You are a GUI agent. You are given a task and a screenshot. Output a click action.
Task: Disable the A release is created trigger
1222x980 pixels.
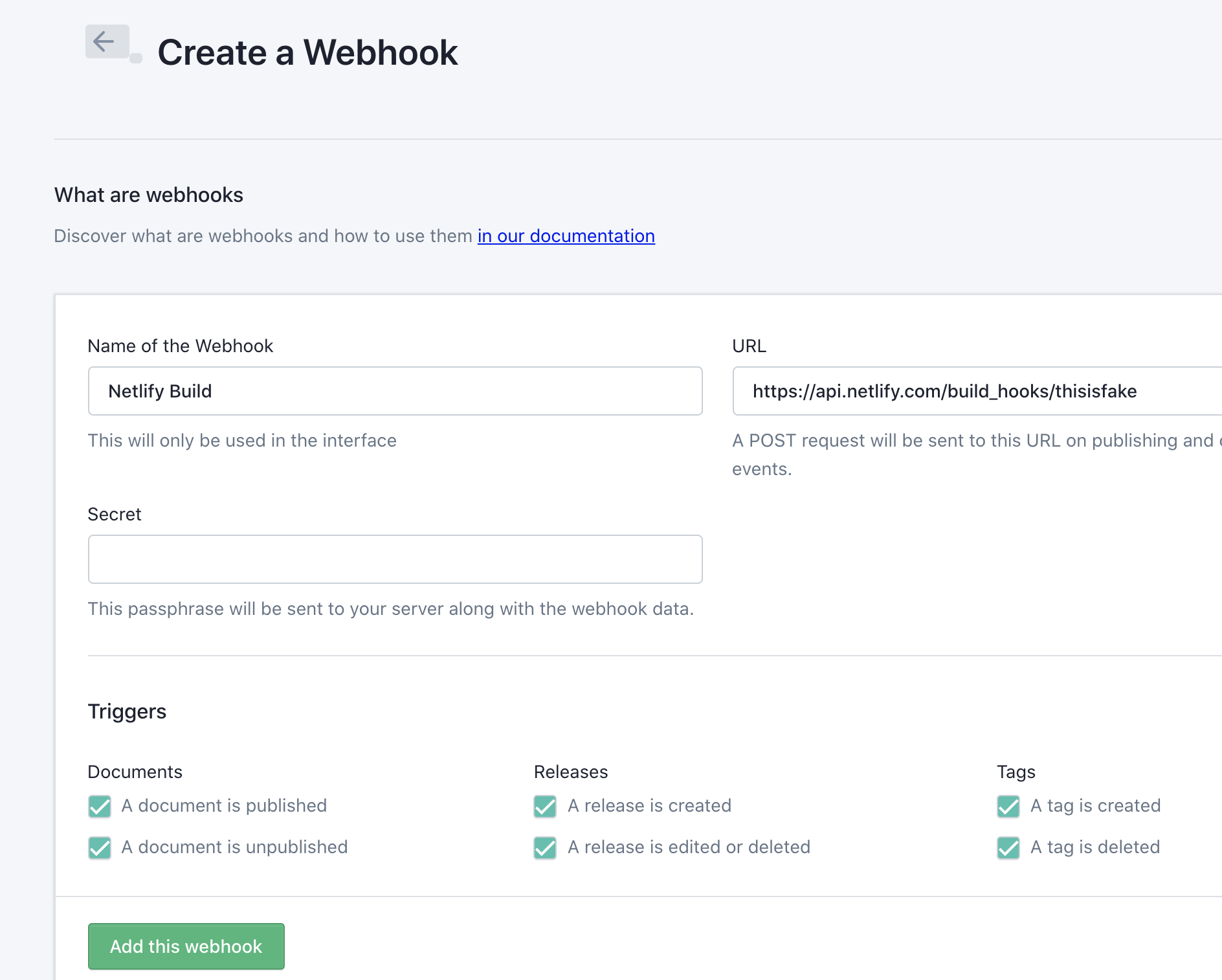click(x=544, y=807)
